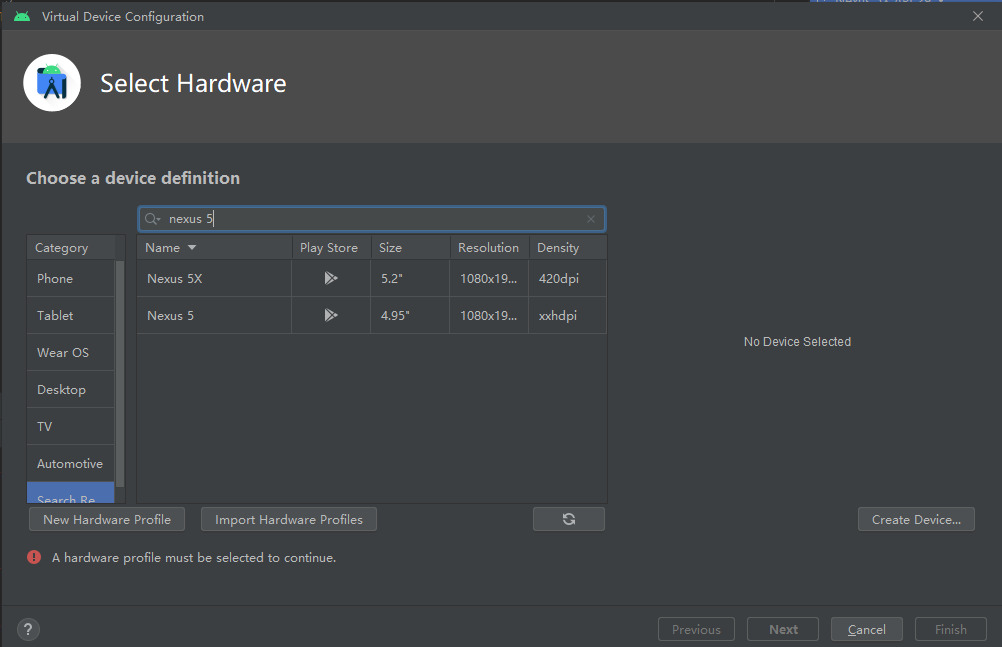1002x647 pixels.
Task: Click the search magnifier icon in the filter field
Action: 152,219
